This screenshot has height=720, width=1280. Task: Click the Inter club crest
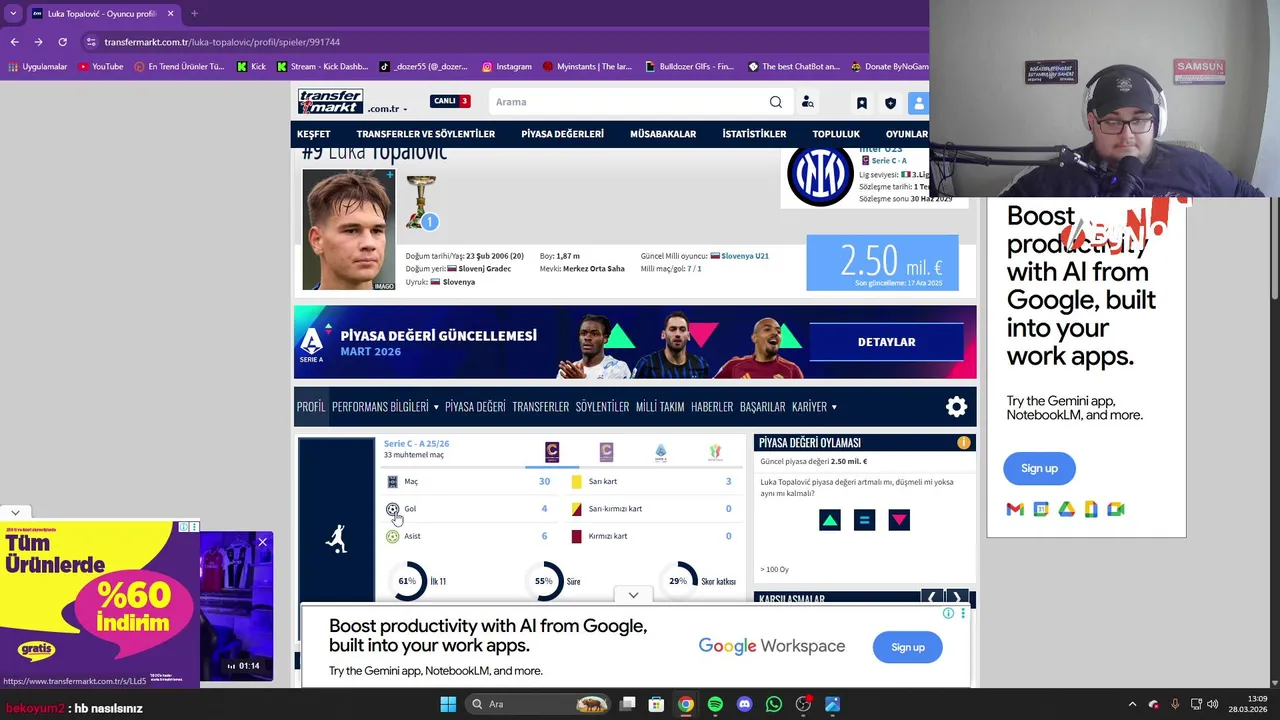click(819, 175)
